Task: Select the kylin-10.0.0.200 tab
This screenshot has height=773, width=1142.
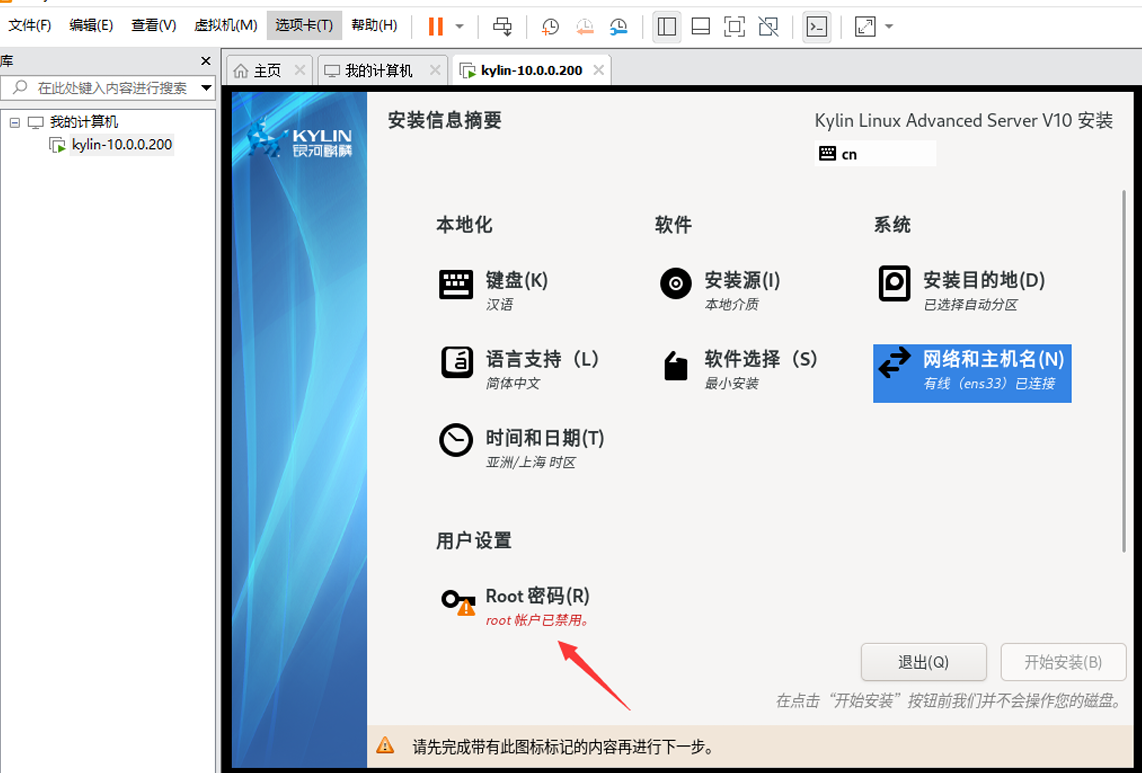Action: [531, 71]
